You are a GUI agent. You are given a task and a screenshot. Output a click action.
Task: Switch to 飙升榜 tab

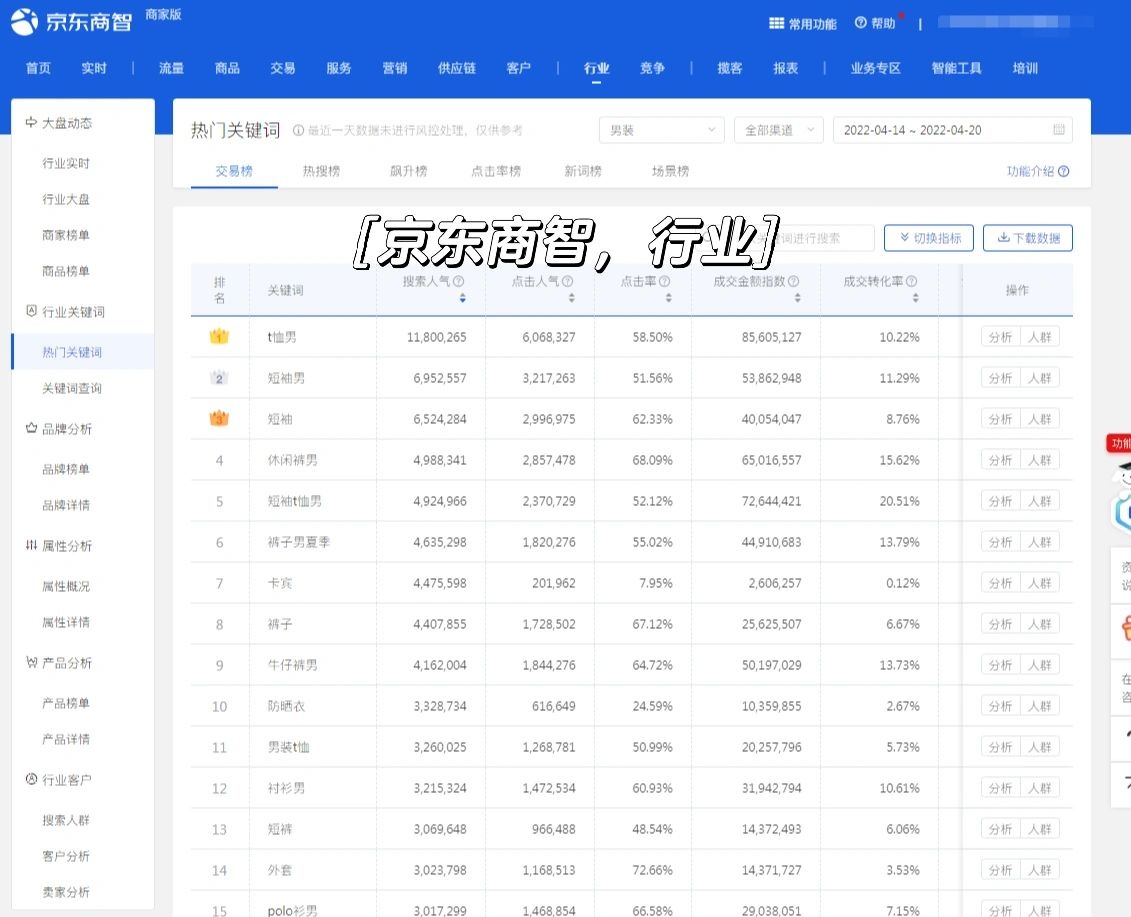coord(408,171)
